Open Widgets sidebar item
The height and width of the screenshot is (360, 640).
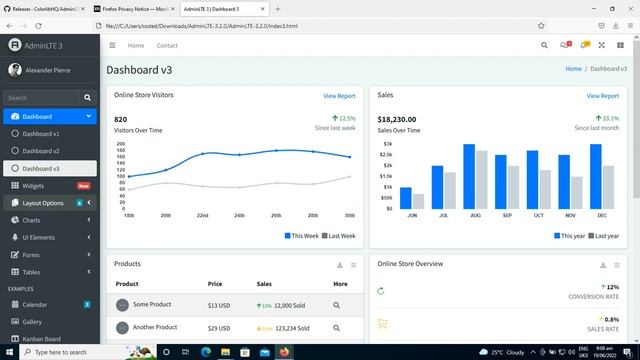(50, 186)
